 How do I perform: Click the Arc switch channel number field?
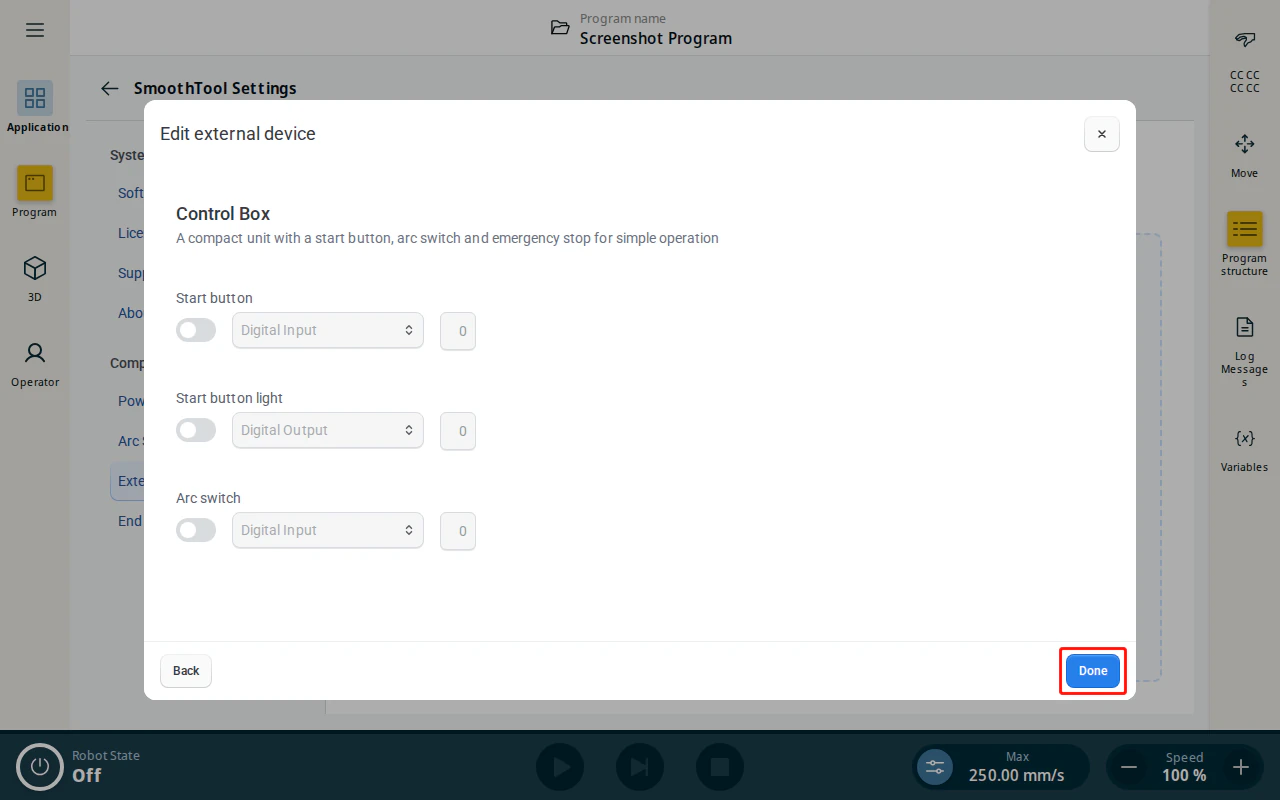click(x=458, y=531)
